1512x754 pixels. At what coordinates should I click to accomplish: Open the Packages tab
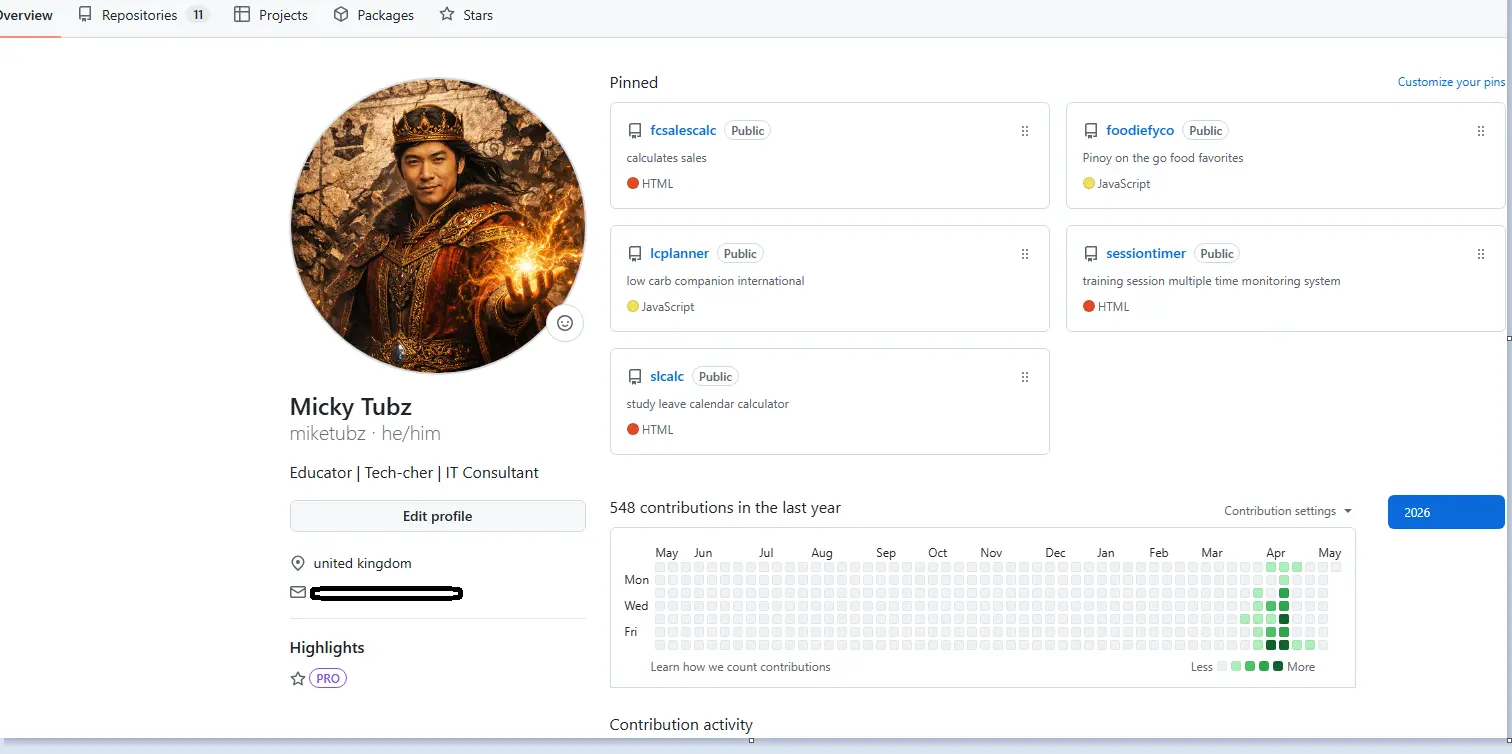pyautogui.click(x=374, y=15)
